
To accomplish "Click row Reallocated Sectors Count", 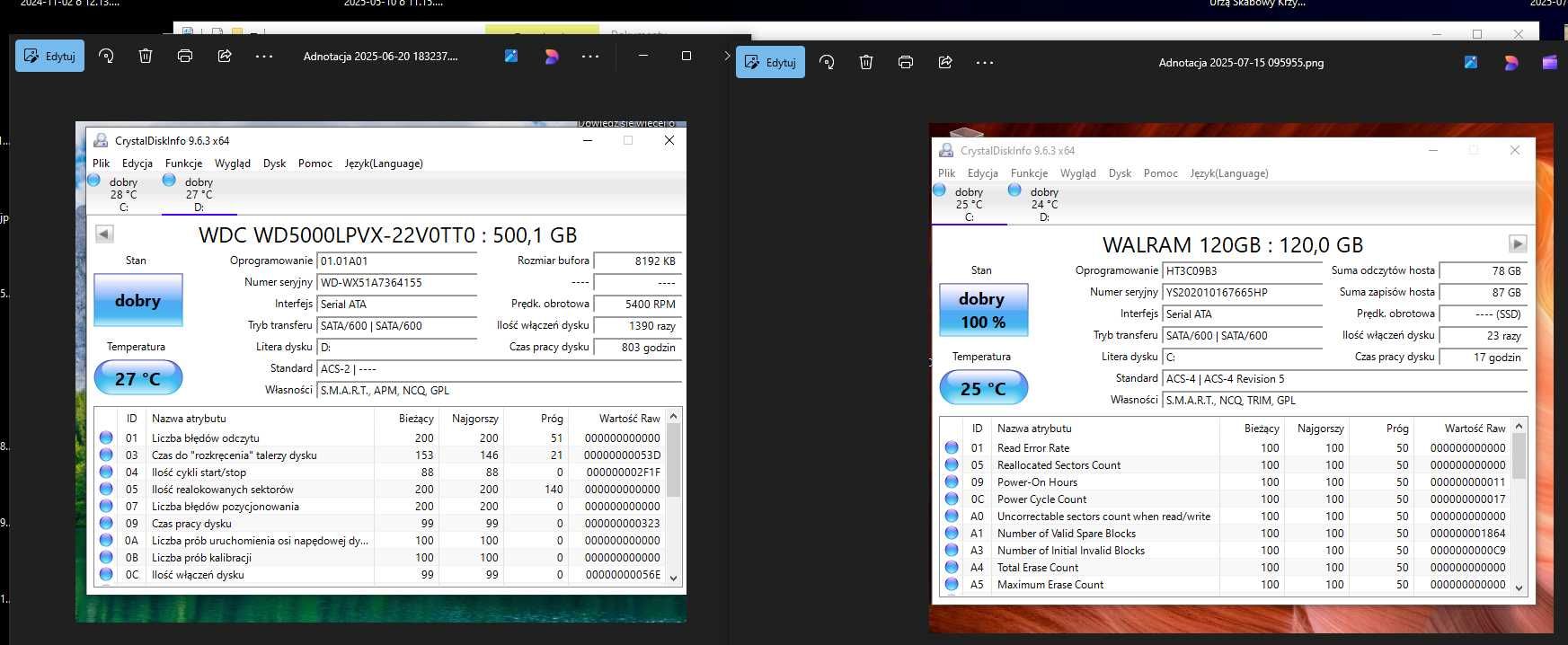I will (x=1227, y=464).
